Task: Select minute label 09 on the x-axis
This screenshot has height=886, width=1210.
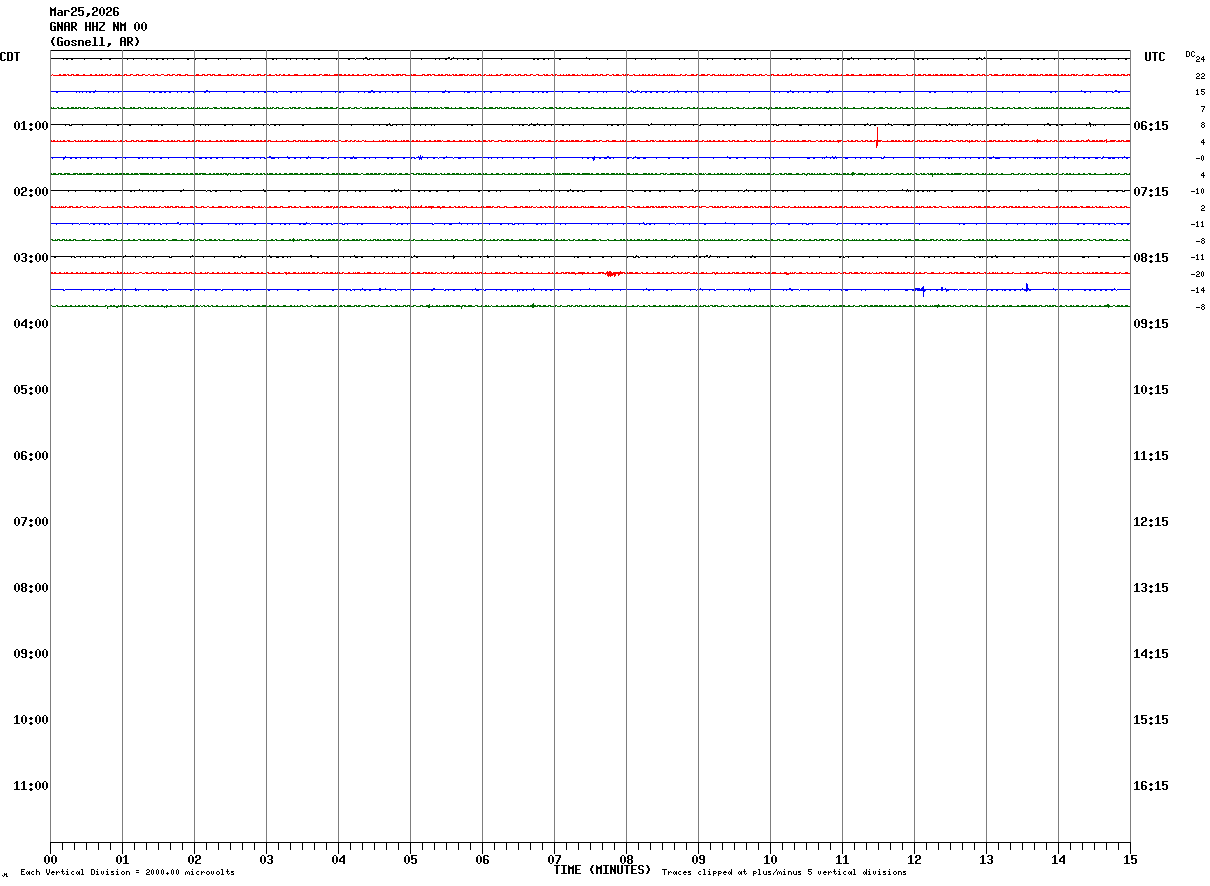Action: (698, 859)
